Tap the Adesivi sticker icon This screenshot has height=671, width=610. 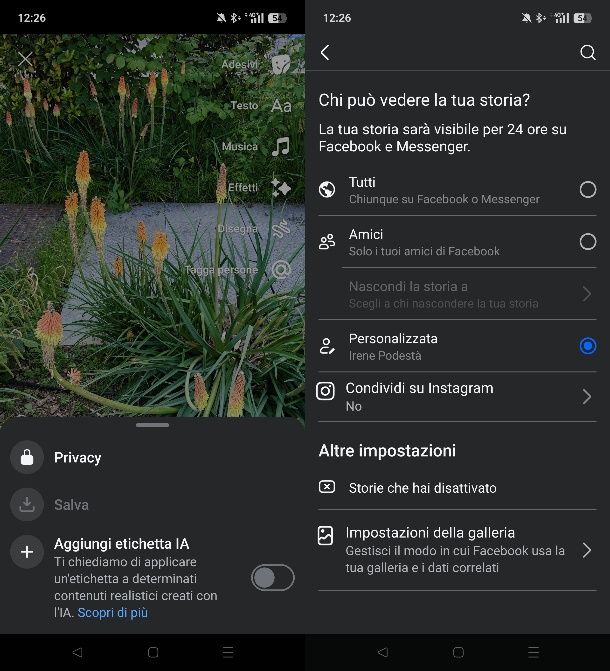pos(281,64)
